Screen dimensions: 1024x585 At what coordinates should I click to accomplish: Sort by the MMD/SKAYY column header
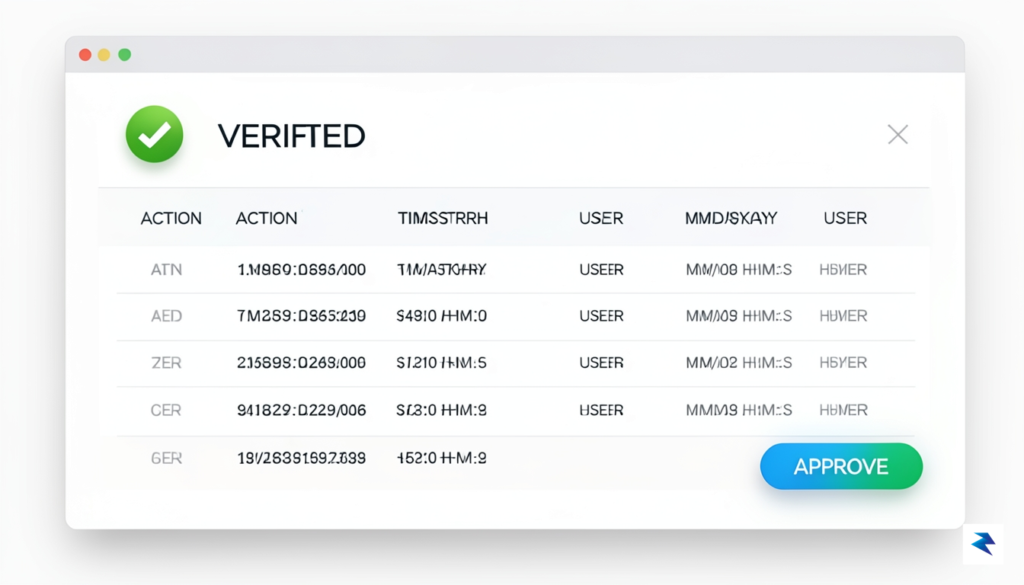(x=731, y=218)
